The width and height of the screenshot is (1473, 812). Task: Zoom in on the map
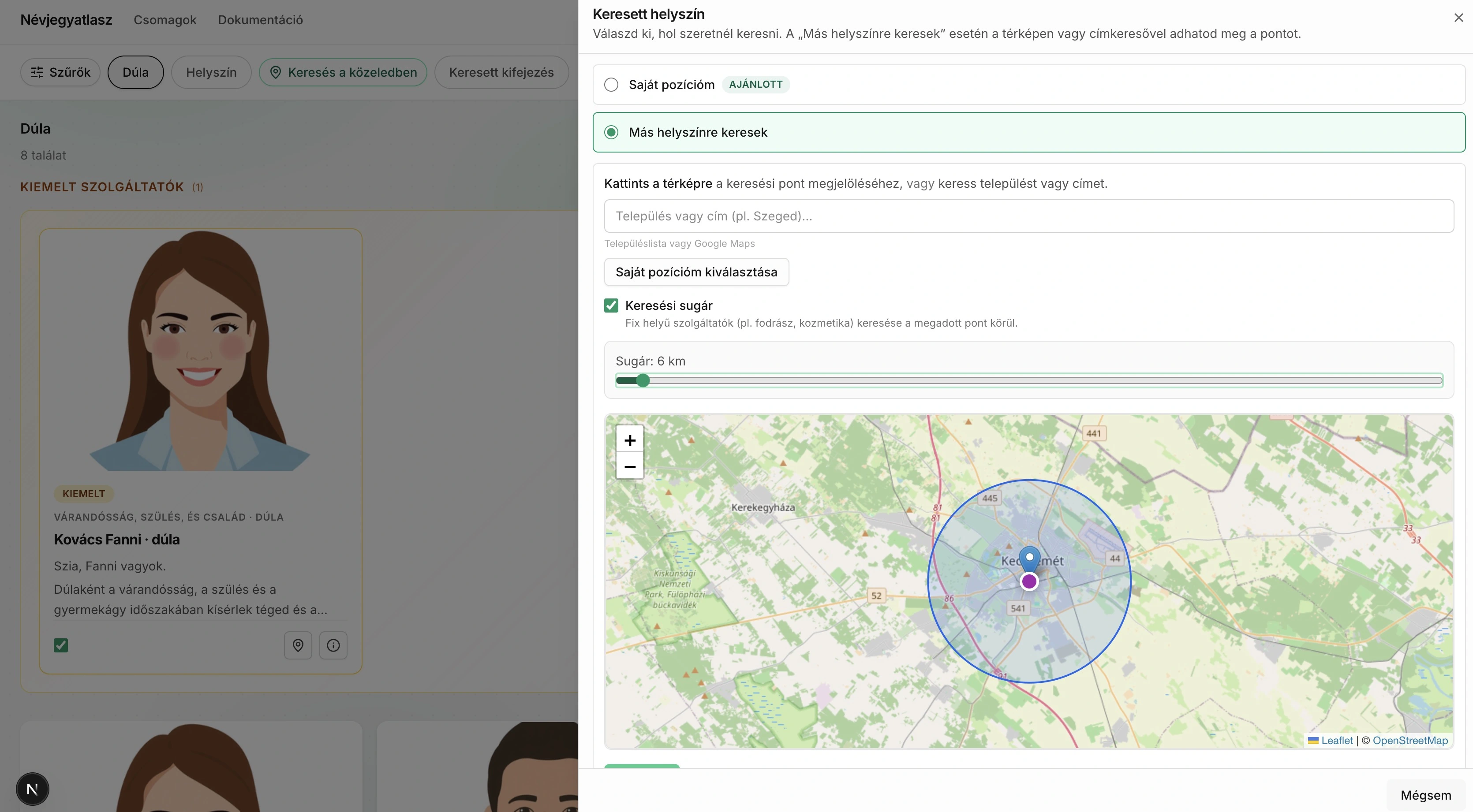(630, 440)
